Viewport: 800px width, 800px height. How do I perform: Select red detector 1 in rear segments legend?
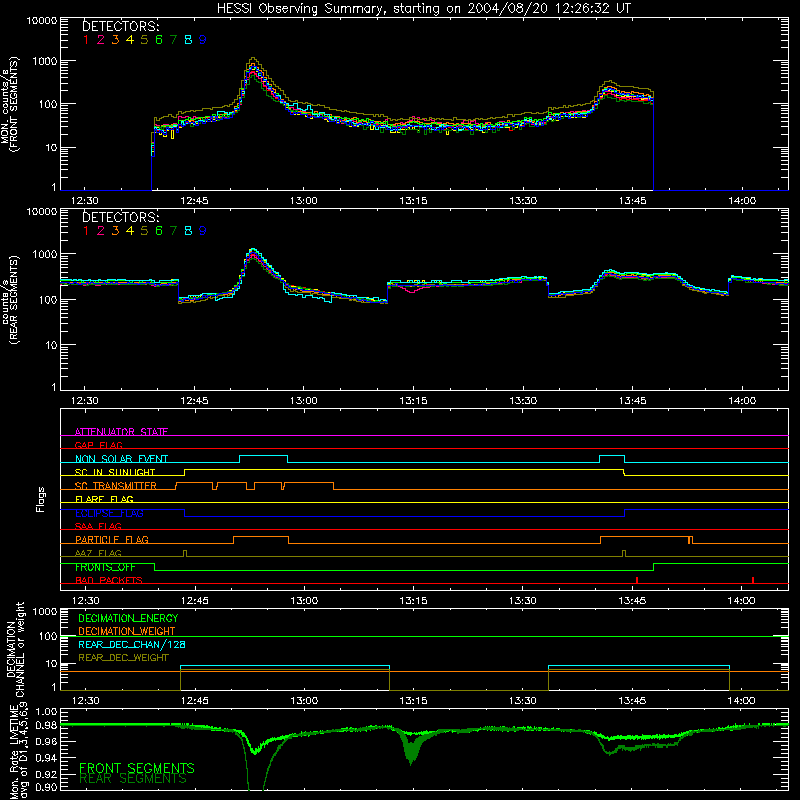click(x=86, y=231)
